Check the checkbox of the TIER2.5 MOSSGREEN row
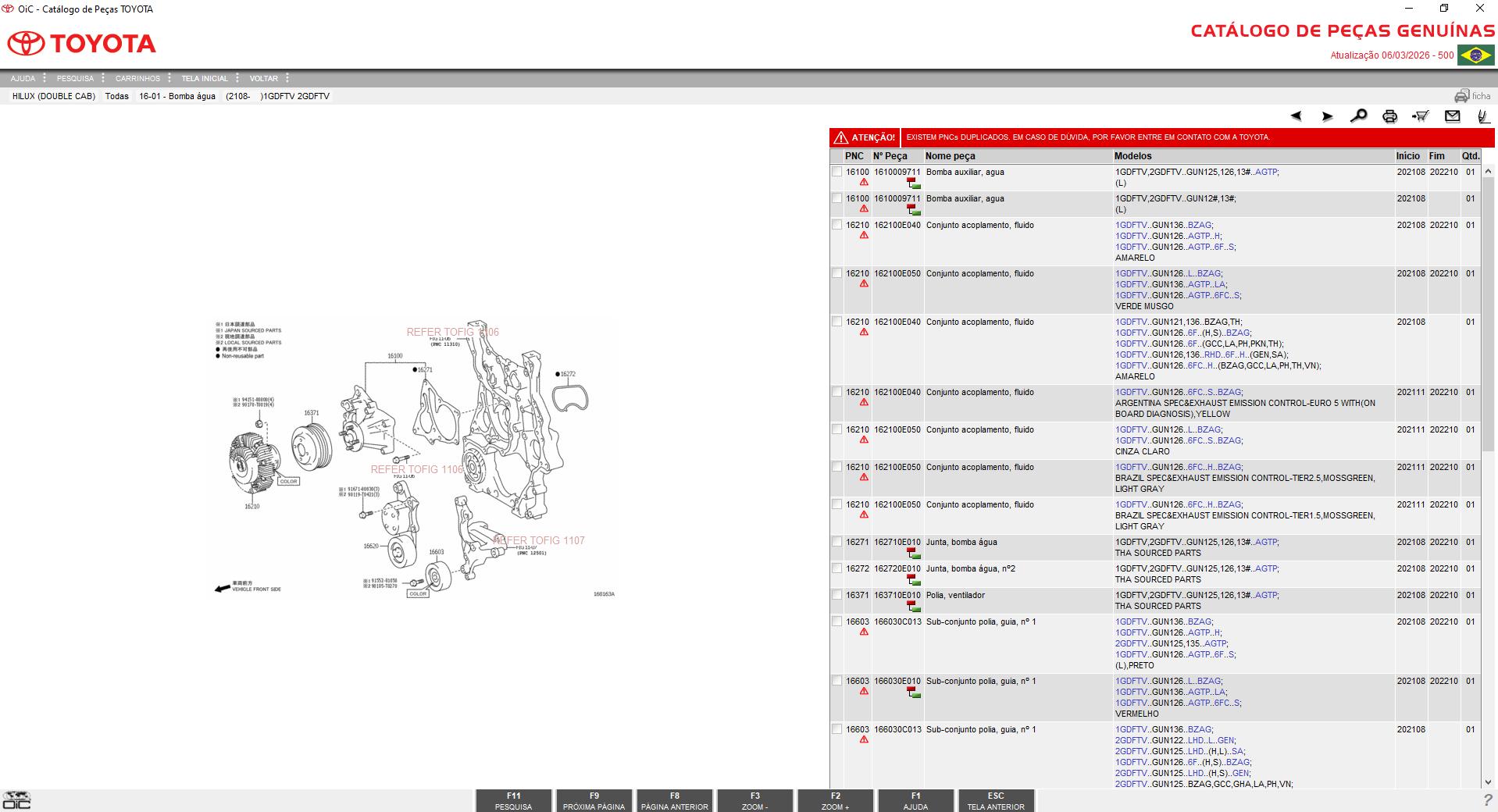 click(x=837, y=467)
